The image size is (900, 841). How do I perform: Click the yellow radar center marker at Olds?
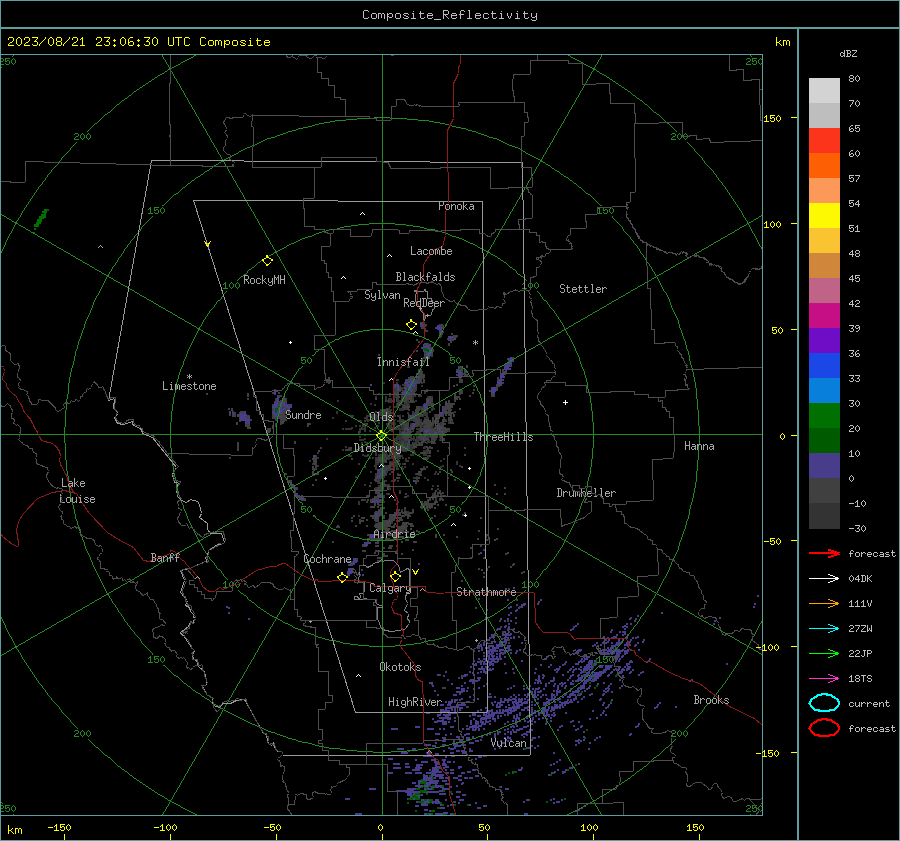click(x=381, y=435)
